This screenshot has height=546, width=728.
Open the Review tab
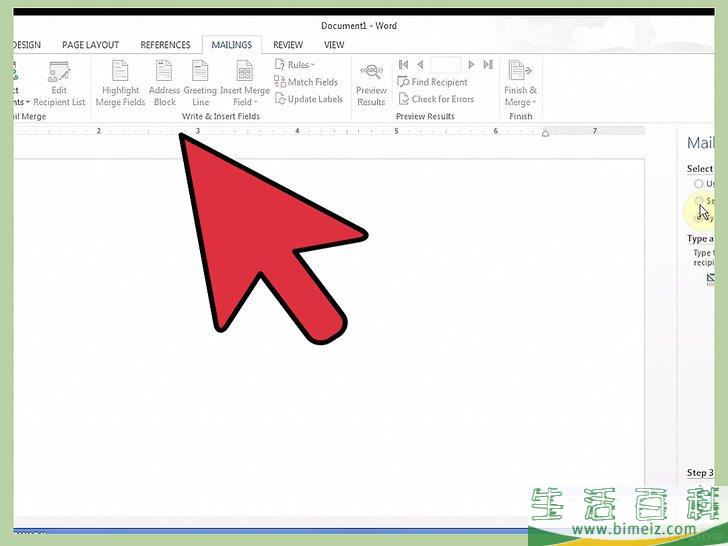tap(288, 45)
